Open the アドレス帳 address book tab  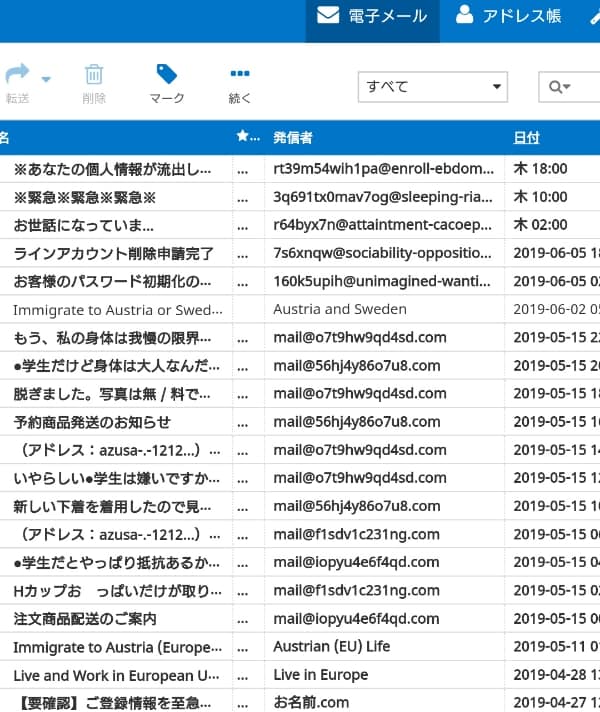(x=508, y=17)
